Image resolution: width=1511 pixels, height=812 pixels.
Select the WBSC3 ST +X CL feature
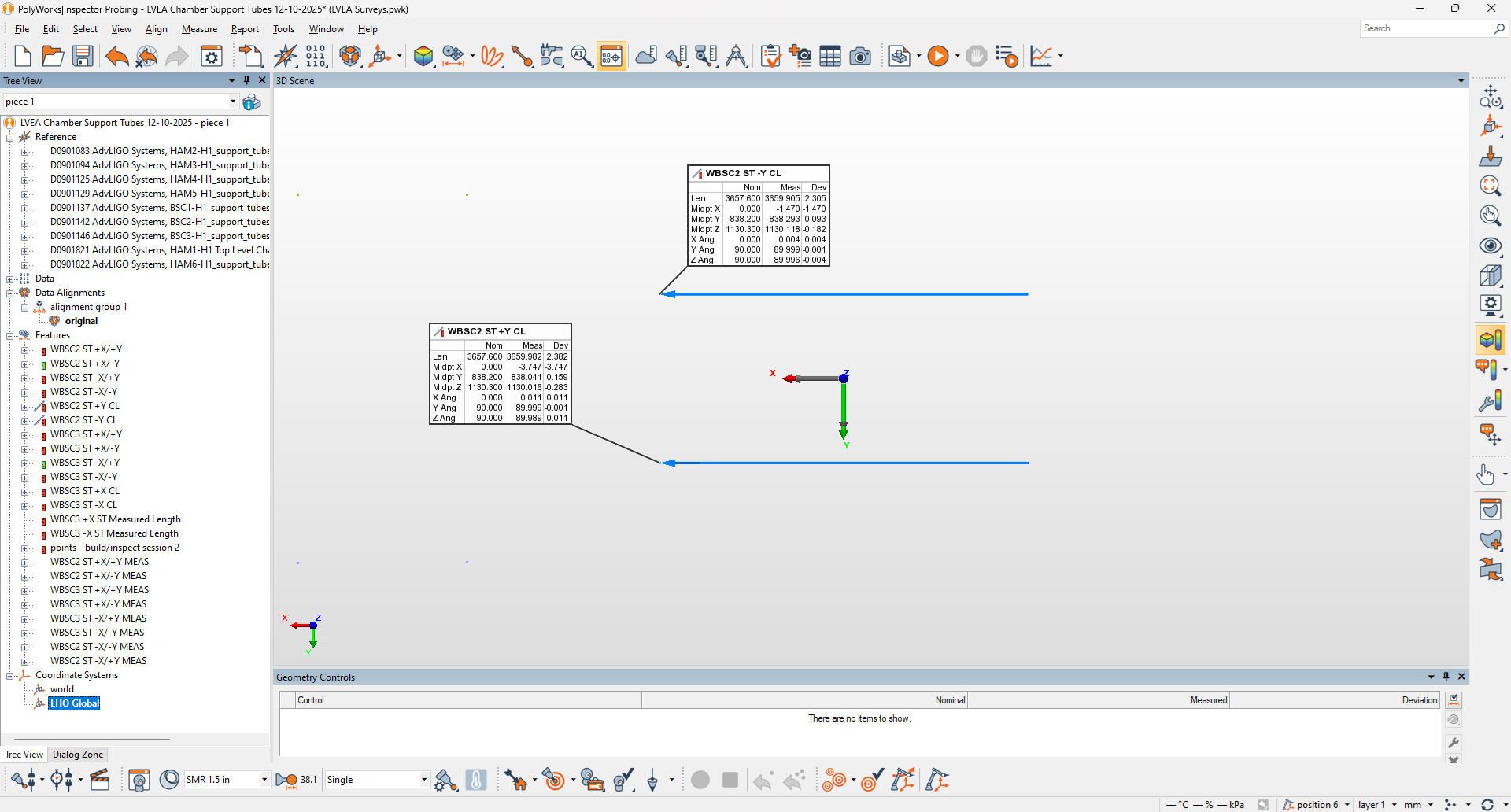(85, 491)
